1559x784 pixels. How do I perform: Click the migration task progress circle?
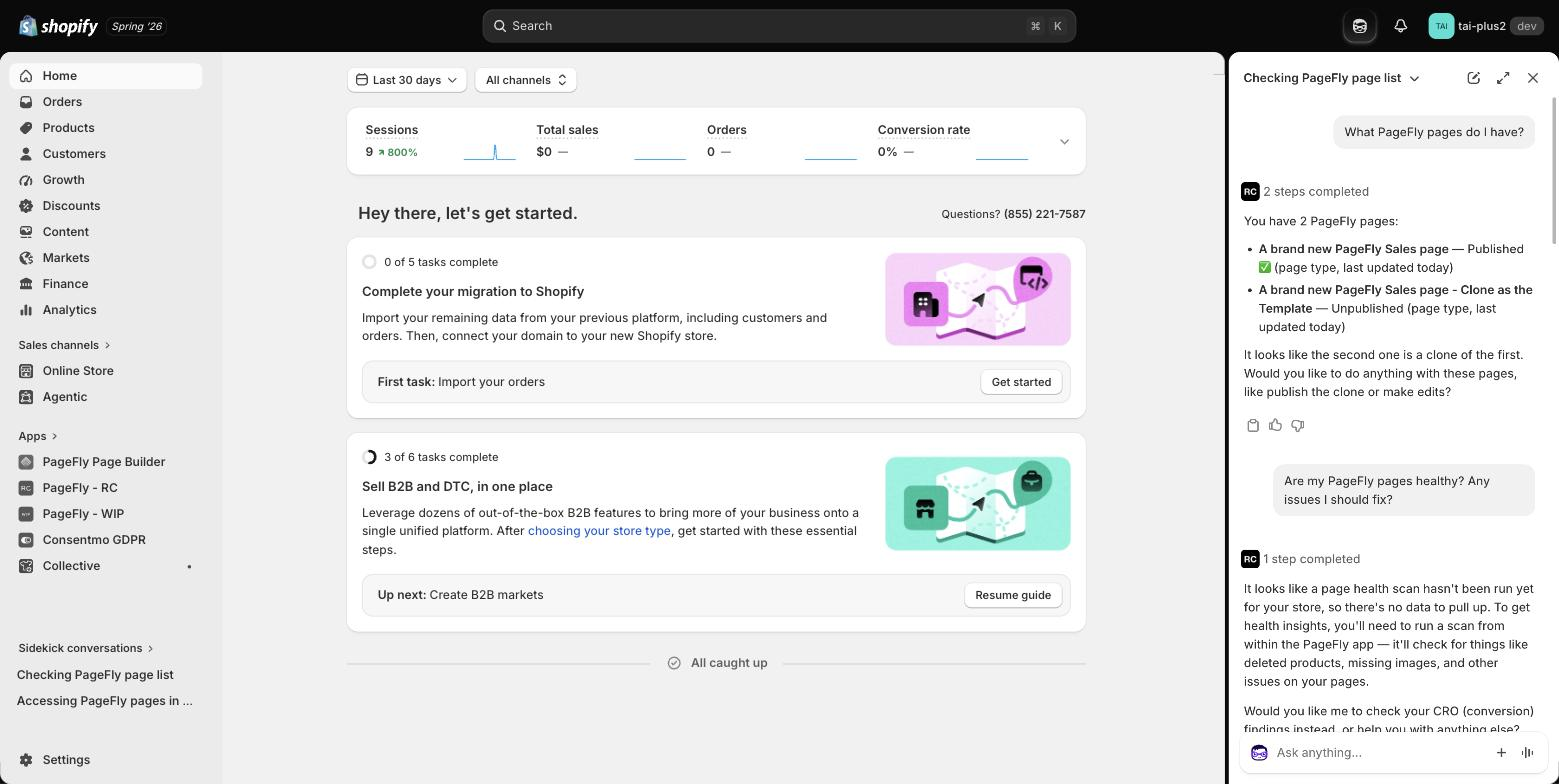point(369,262)
